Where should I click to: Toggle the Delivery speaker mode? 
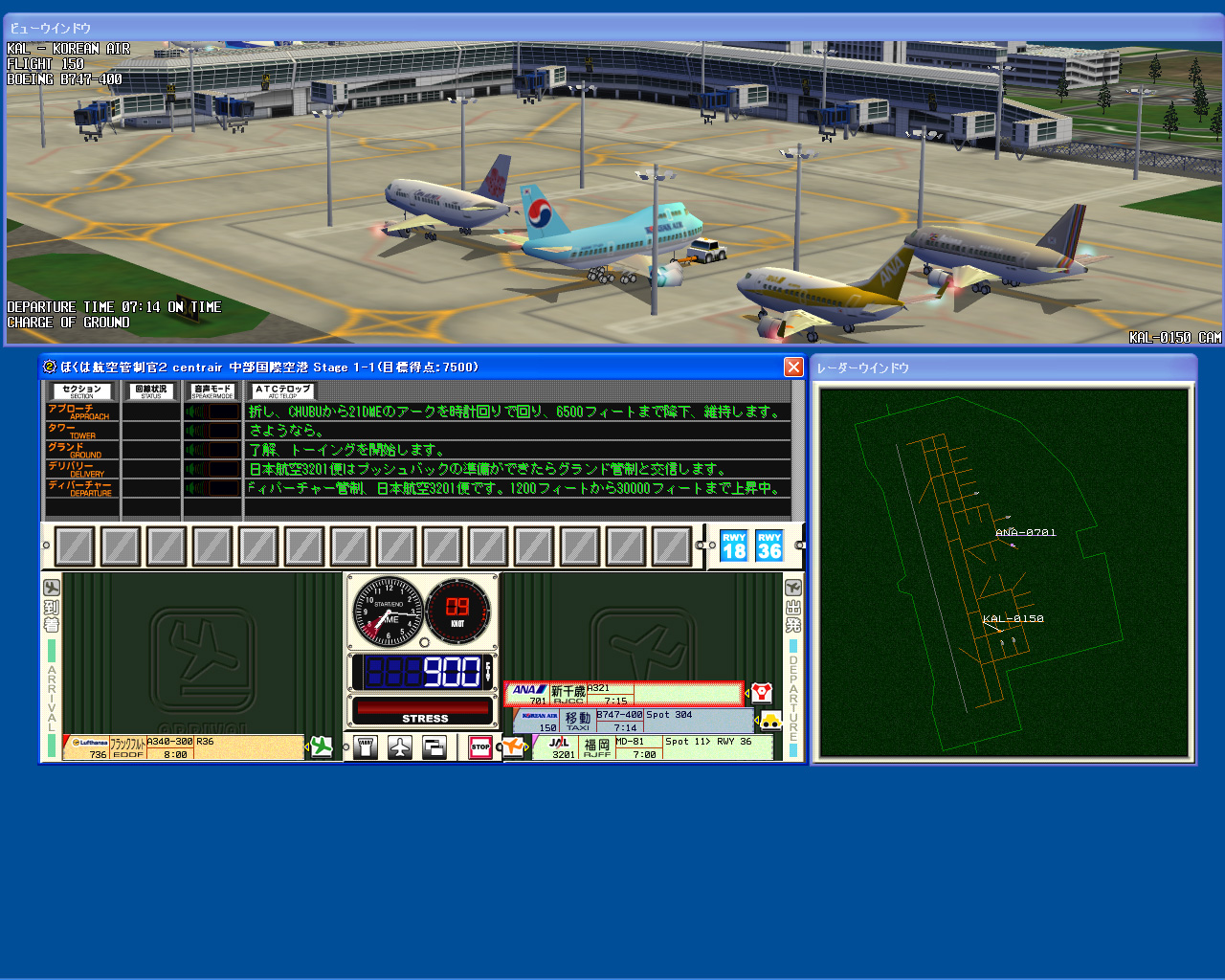pos(212,469)
